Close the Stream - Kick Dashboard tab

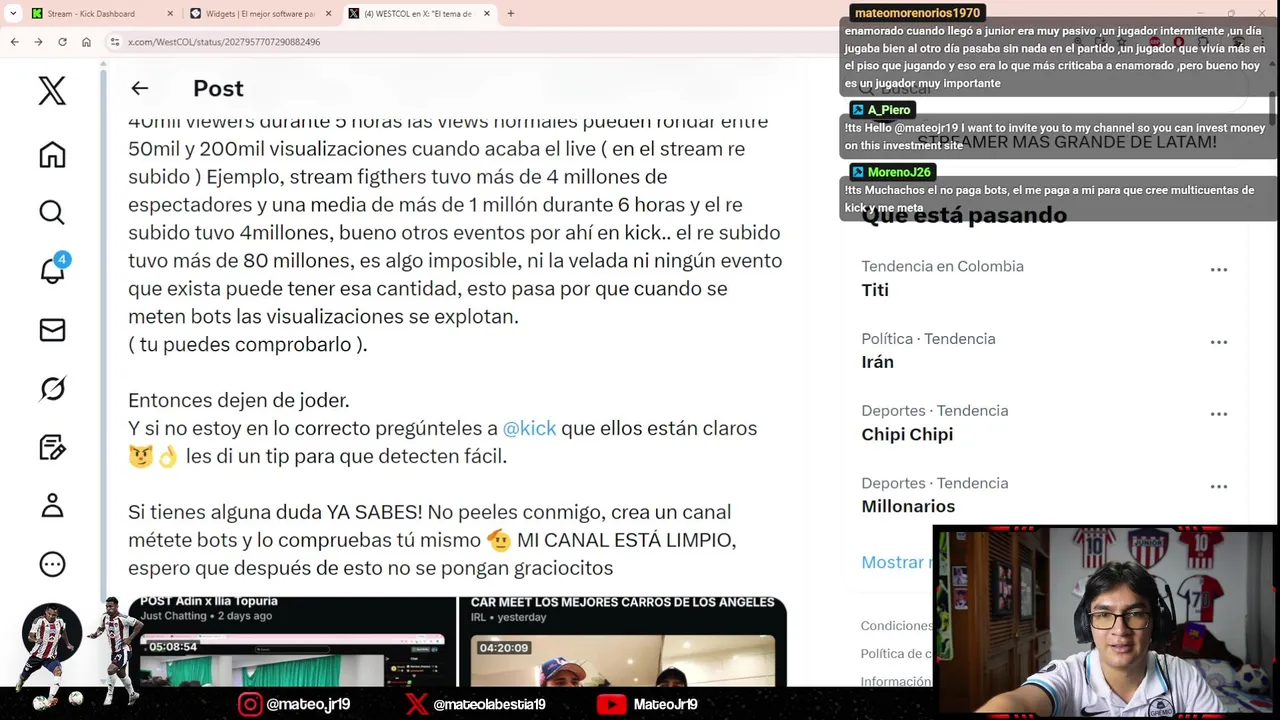(x=170, y=14)
